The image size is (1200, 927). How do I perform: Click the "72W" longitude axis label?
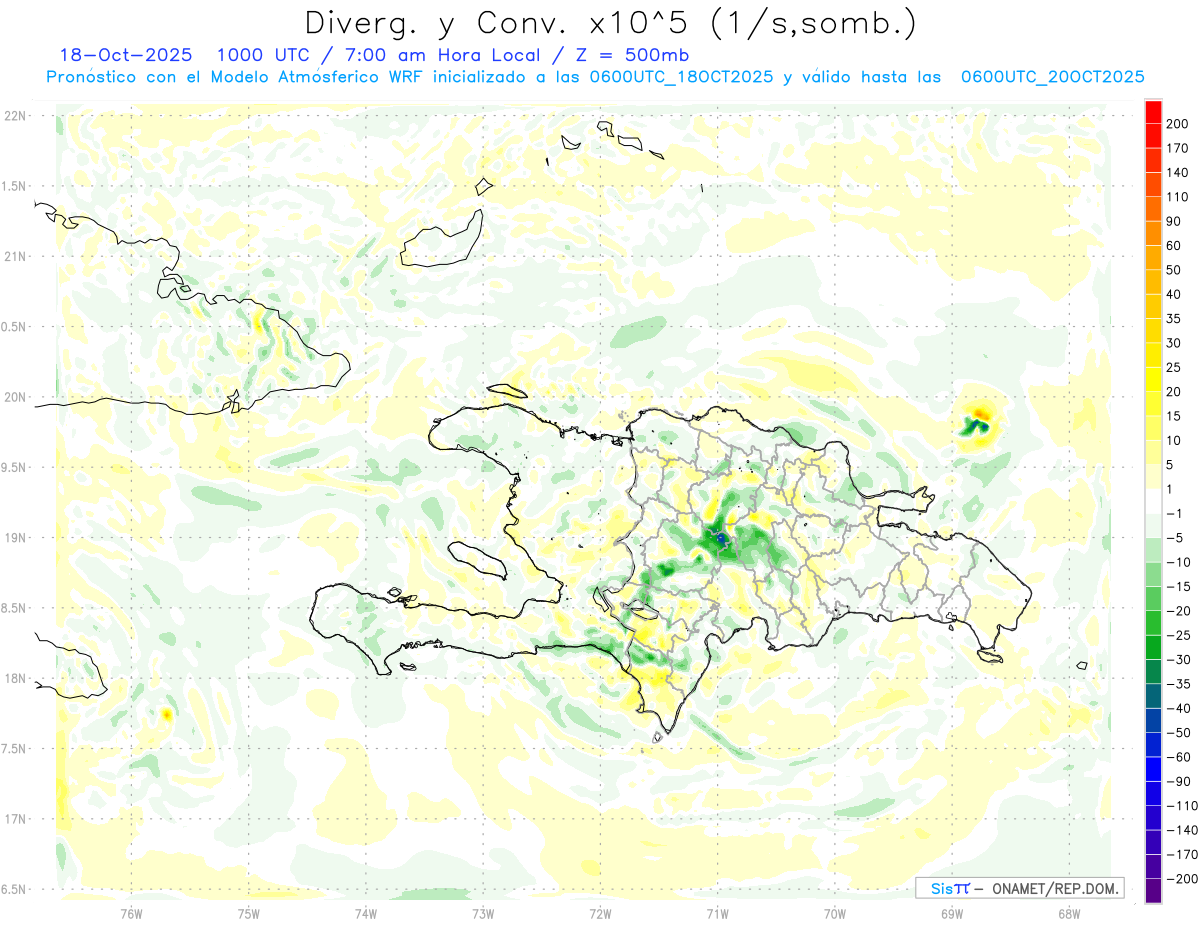600,914
